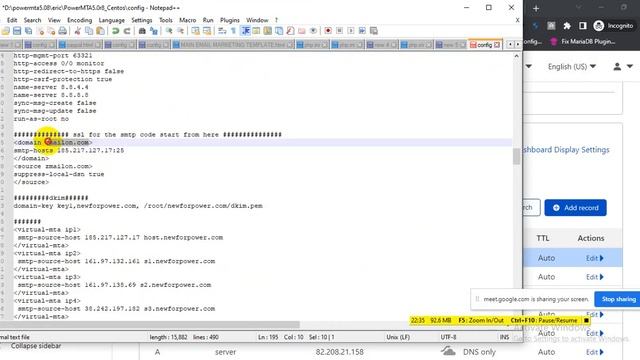Open the browser side panel icon
Image resolution: width=640 pixels, height=360 pixels.
point(582,26)
